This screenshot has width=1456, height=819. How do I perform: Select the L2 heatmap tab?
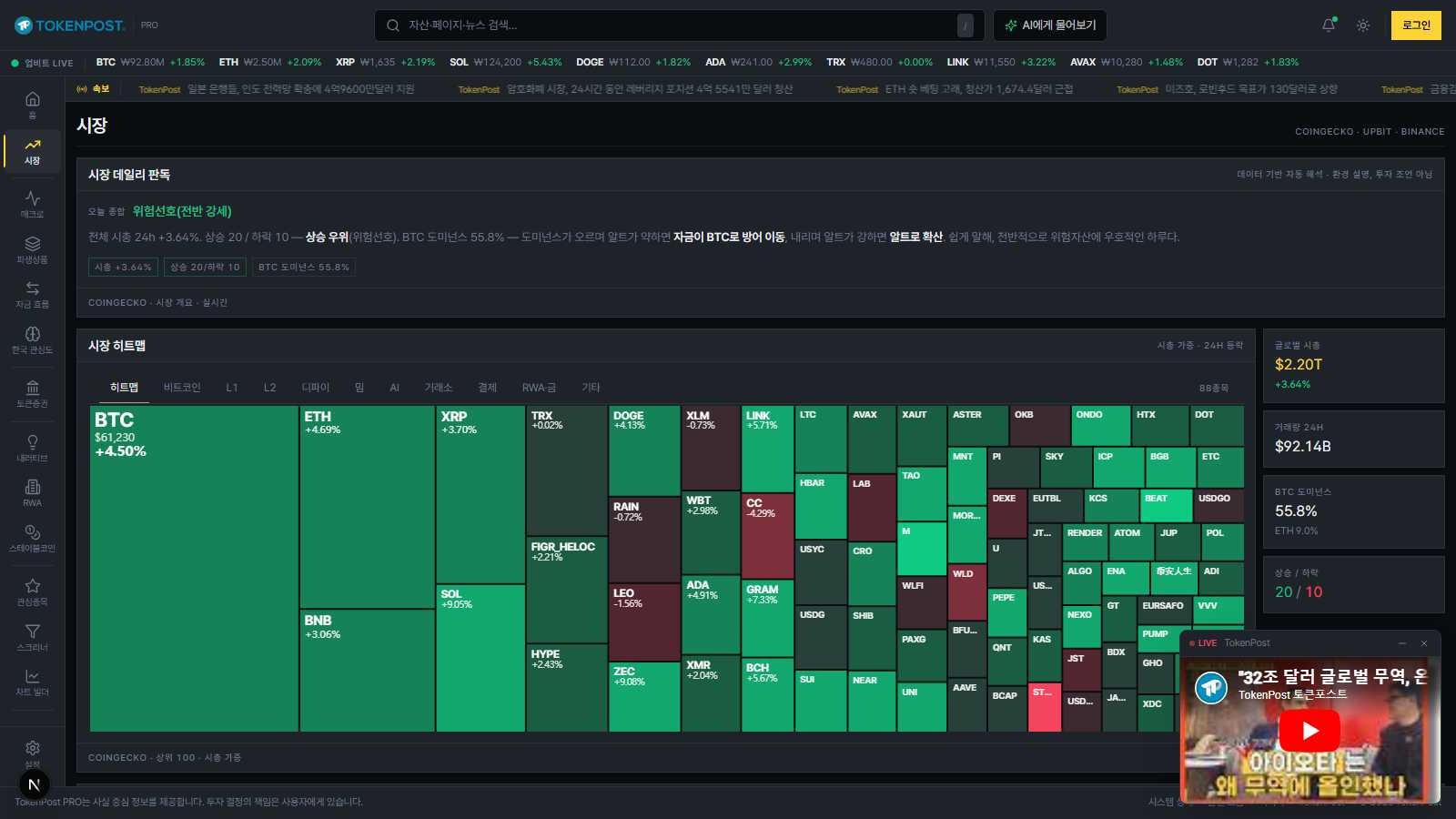click(x=270, y=388)
